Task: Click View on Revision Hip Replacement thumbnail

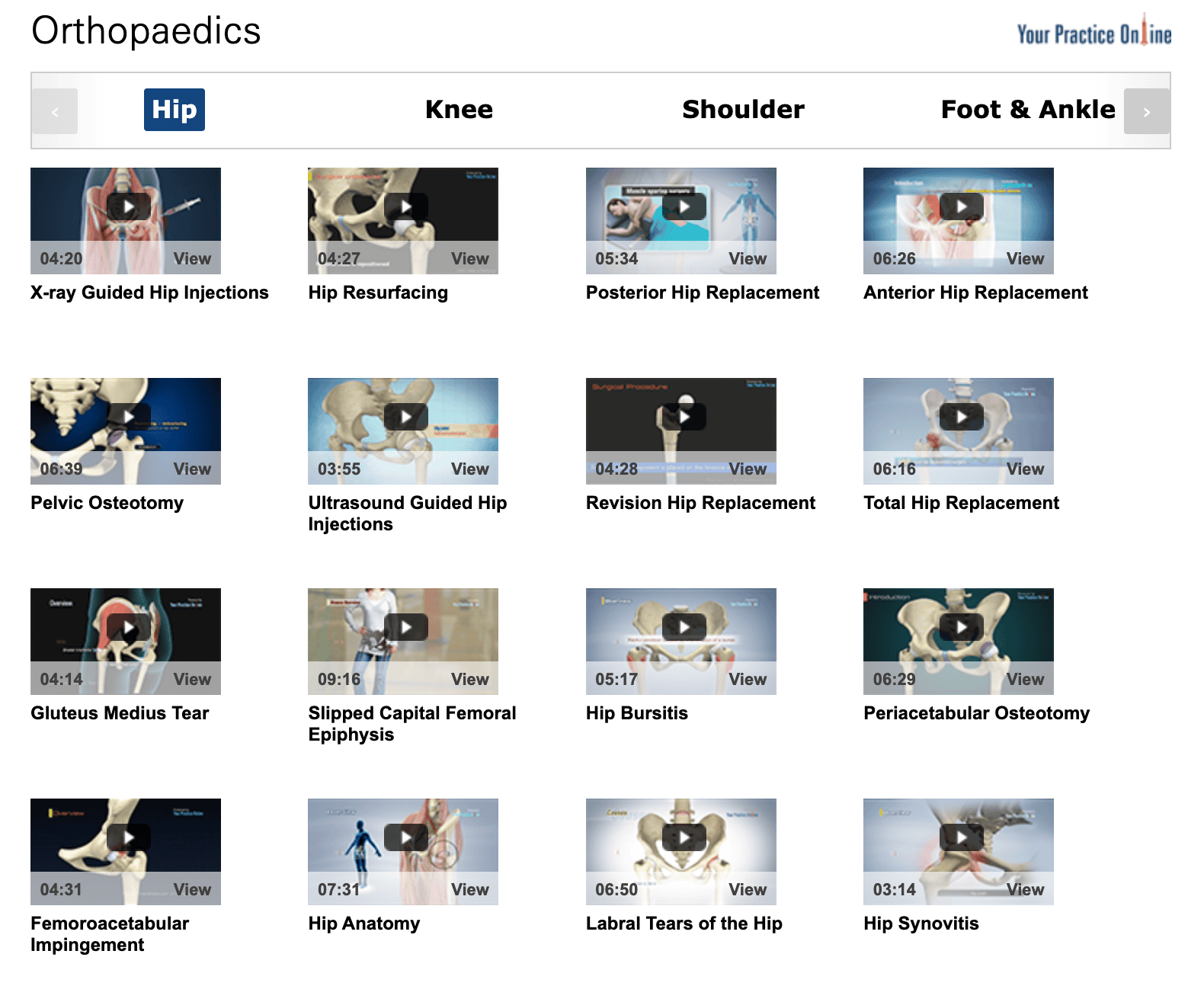Action: click(x=748, y=469)
